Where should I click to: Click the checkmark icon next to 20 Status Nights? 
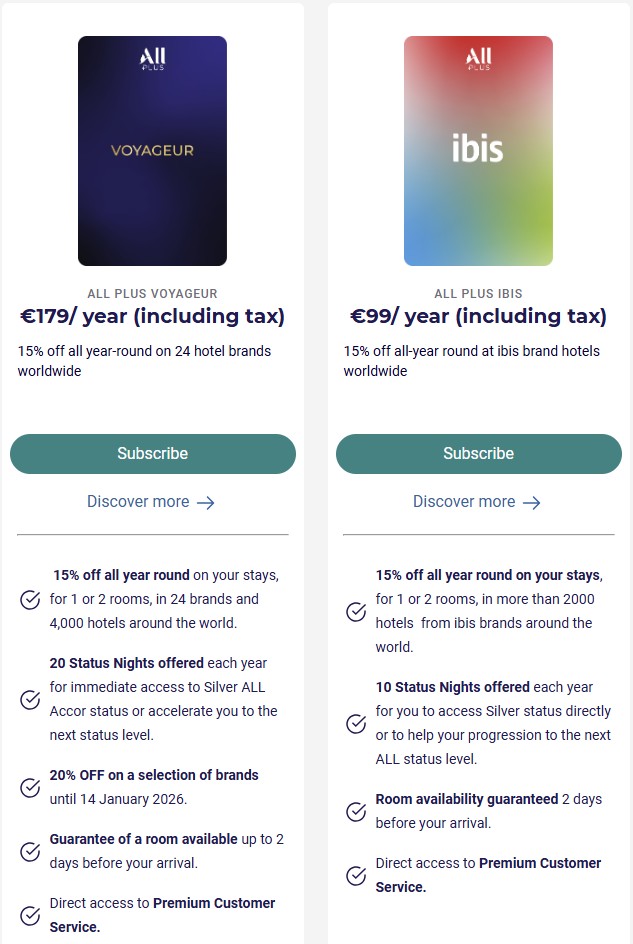29,700
